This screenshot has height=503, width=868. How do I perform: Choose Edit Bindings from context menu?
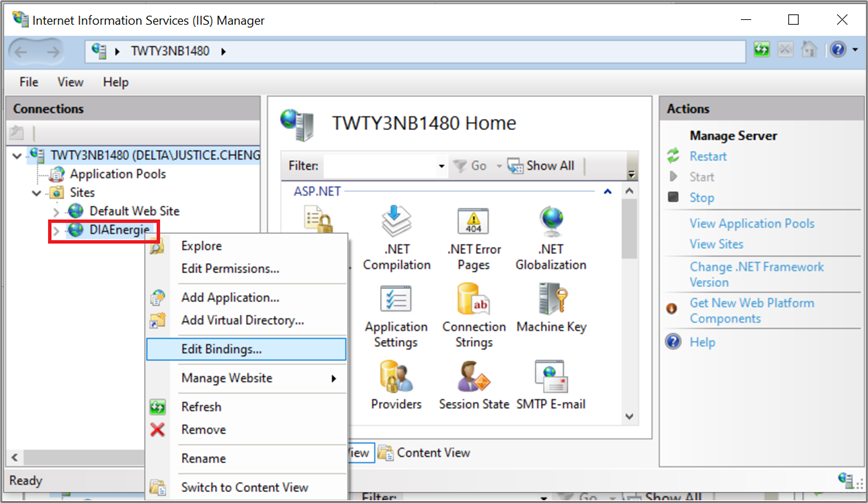pyautogui.click(x=221, y=349)
